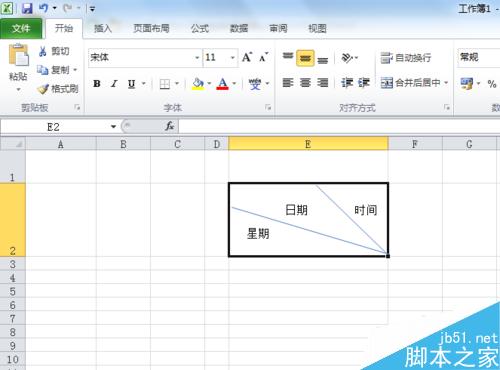Toggle Italic formatting
The width and height of the screenshot is (500, 370).
click(x=114, y=84)
